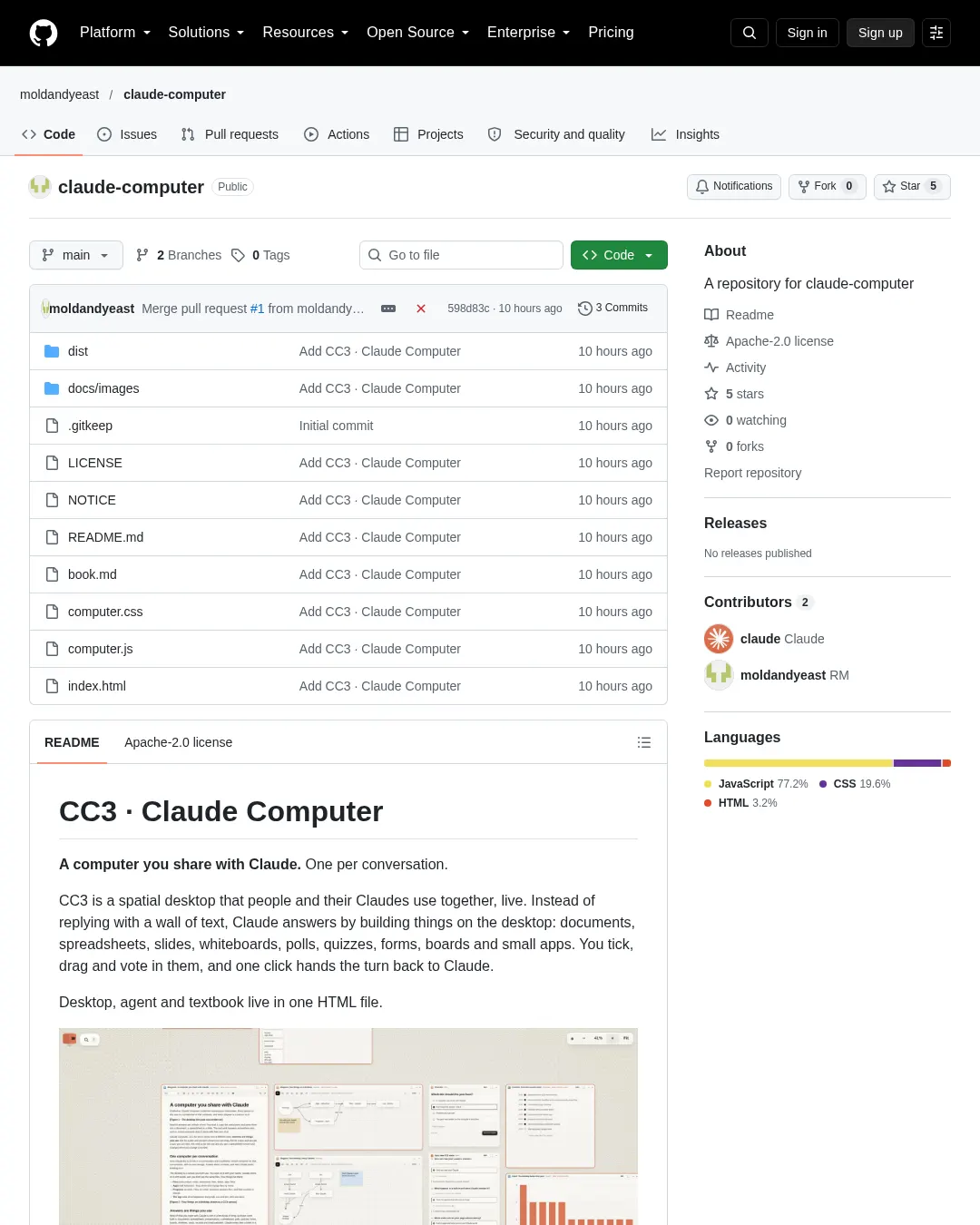The width and height of the screenshot is (980, 1225).
Task: Open the computer.js file
Action: 101,649
